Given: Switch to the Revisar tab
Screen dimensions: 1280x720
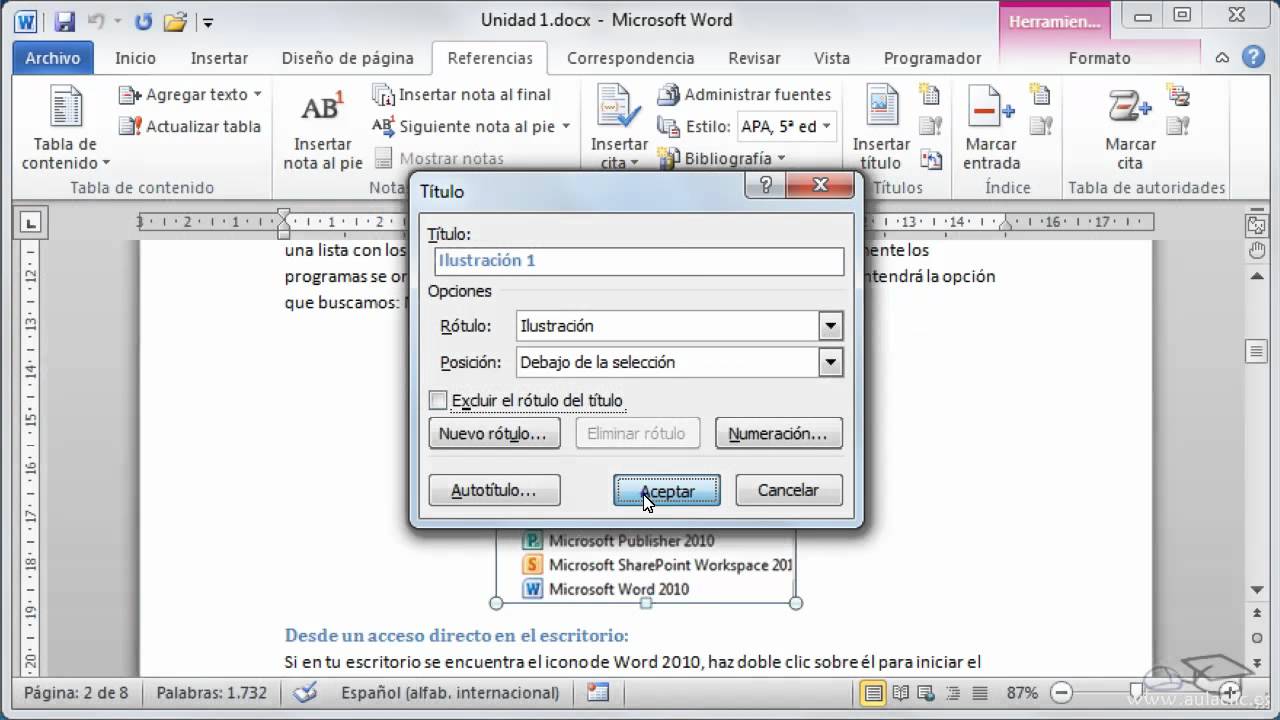Looking at the screenshot, I should (x=755, y=58).
